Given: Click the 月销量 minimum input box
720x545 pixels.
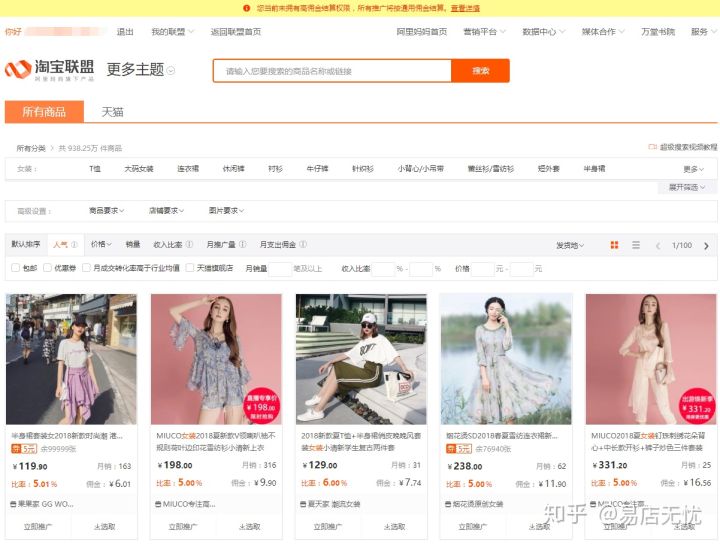Looking at the screenshot, I should 280,269.
